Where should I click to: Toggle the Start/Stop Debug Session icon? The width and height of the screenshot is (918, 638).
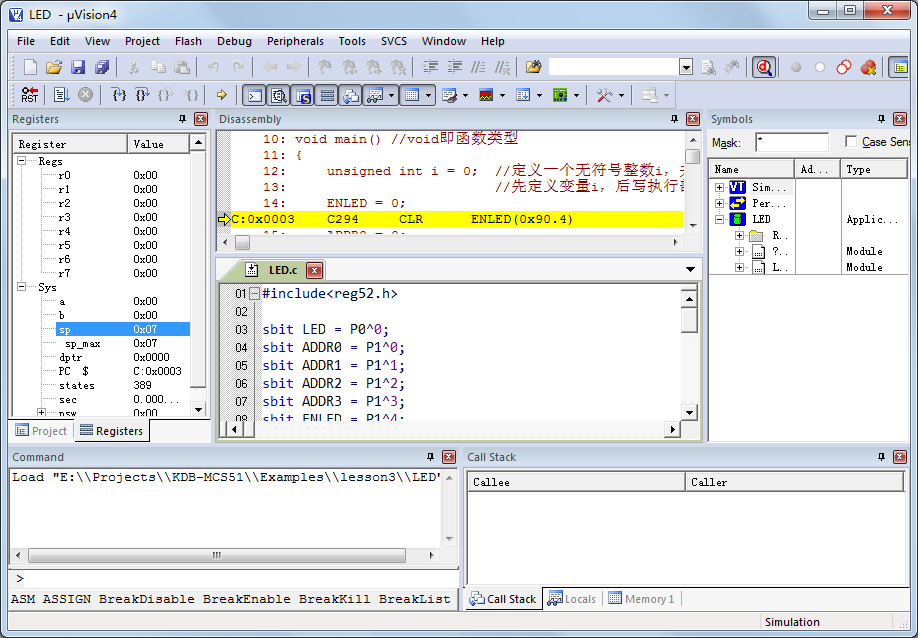tap(764, 67)
